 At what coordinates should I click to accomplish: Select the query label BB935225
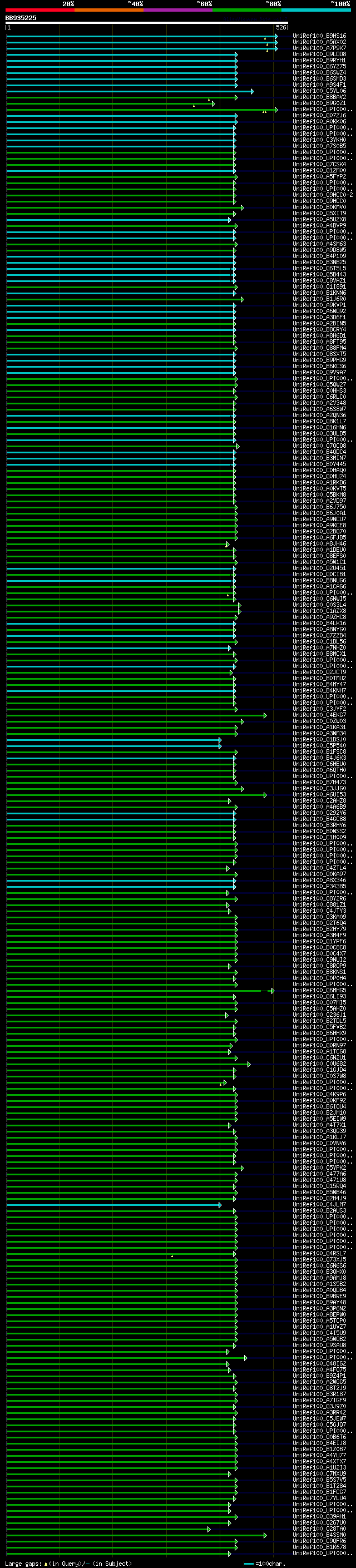pos(21,18)
